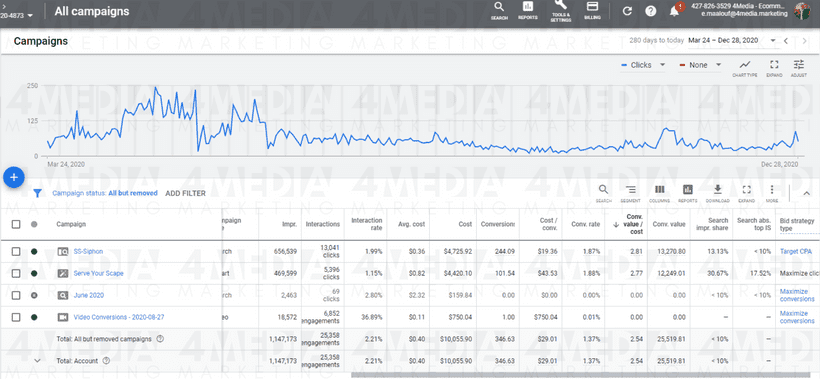Check the Video Conversions row checkbox
The height and width of the screenshot is (379, 820).
tap(16, 317)
